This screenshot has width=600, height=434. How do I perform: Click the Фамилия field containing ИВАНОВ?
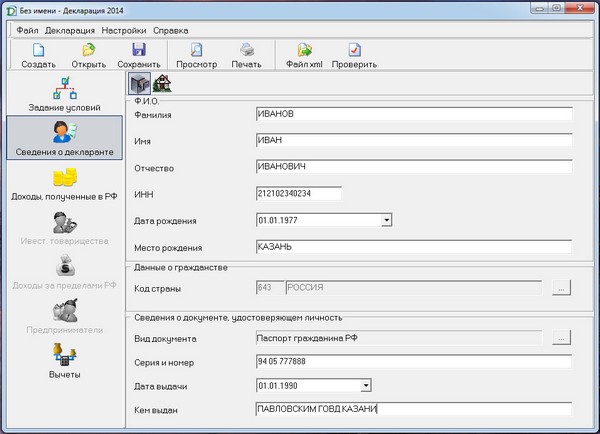(x=414, y=114)
